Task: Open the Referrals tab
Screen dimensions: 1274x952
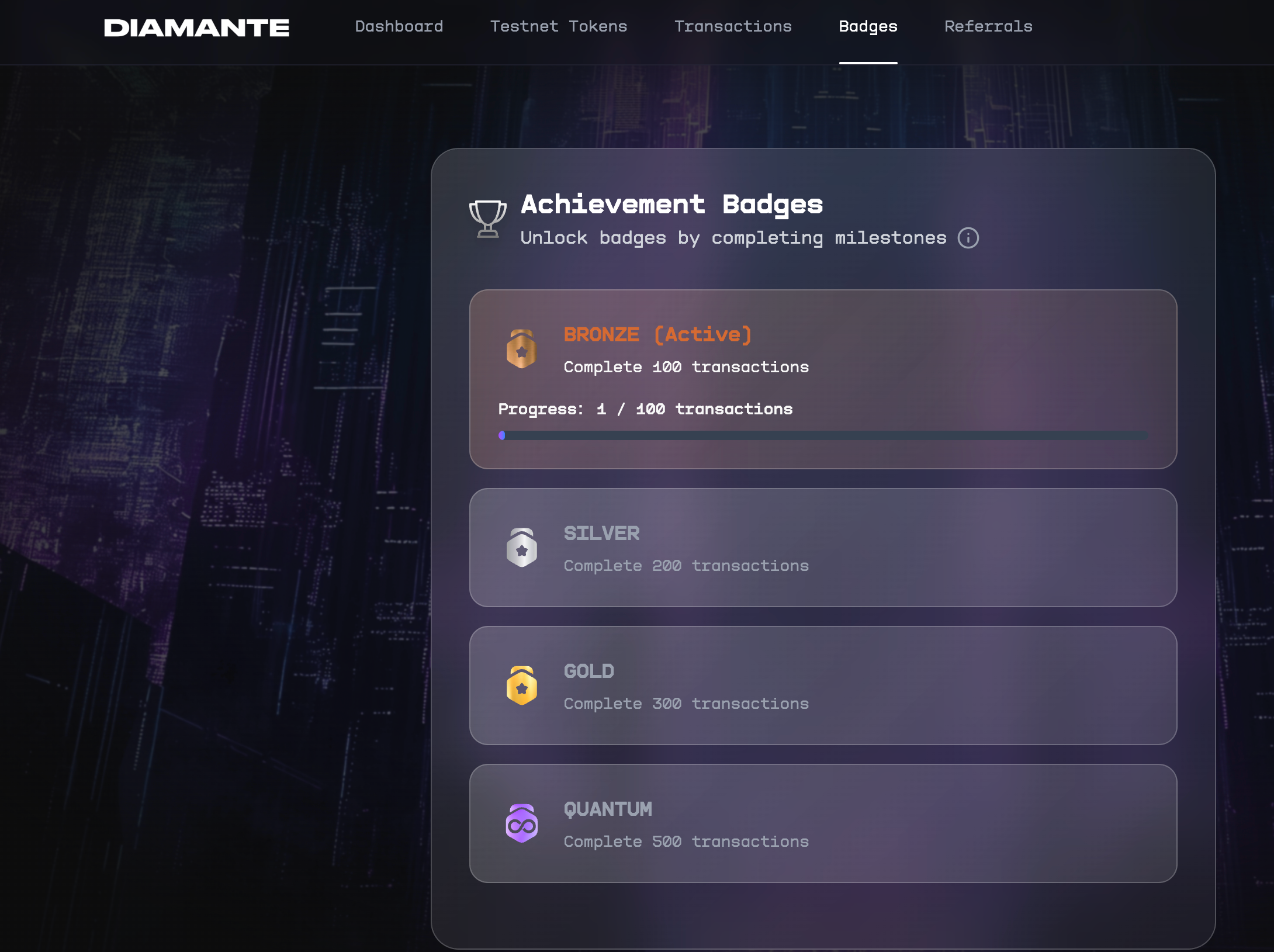Action: pyautogui.click(x=988, y=26)
